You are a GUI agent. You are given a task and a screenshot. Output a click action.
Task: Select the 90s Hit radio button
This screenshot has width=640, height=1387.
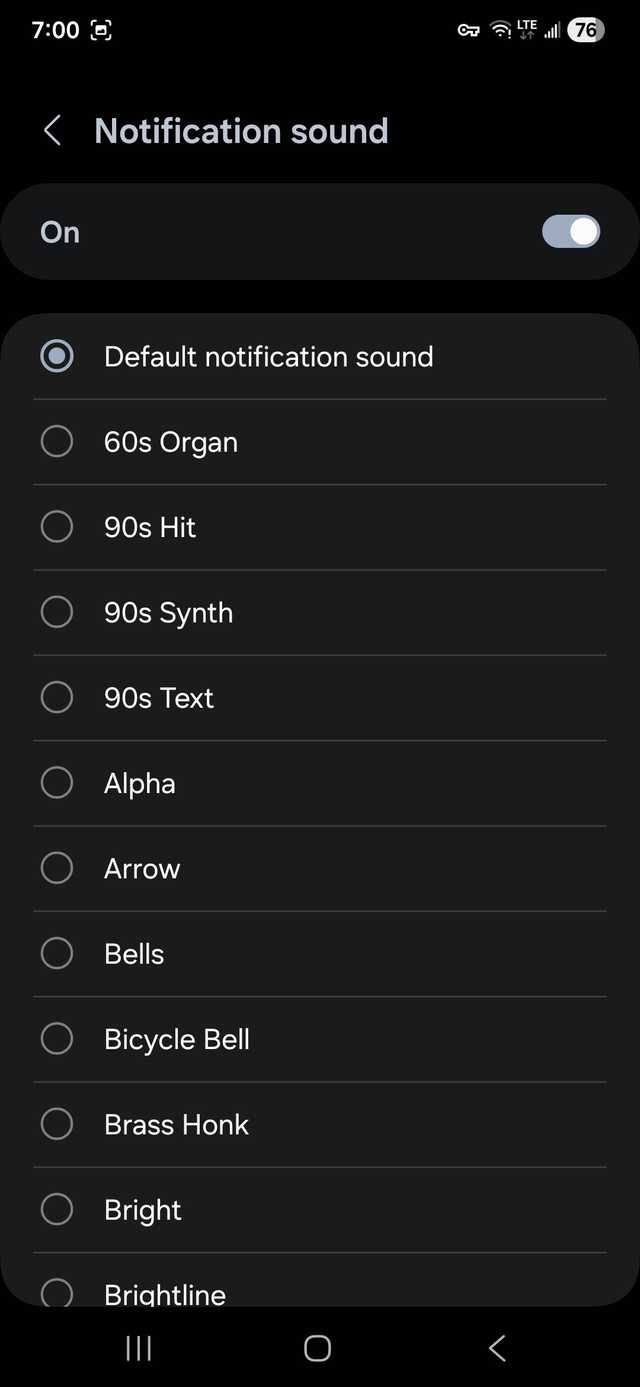57,527
